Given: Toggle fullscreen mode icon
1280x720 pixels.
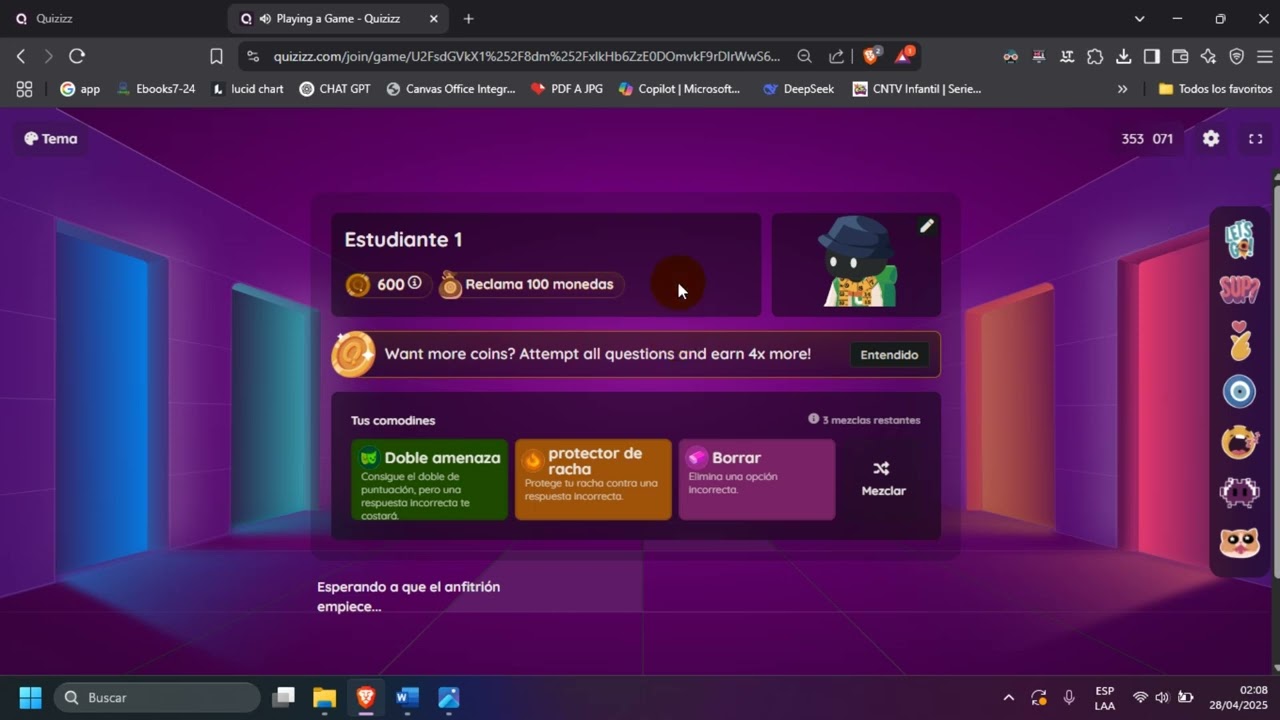Looking at the screenshot, I should click(x=1255, y=139).
